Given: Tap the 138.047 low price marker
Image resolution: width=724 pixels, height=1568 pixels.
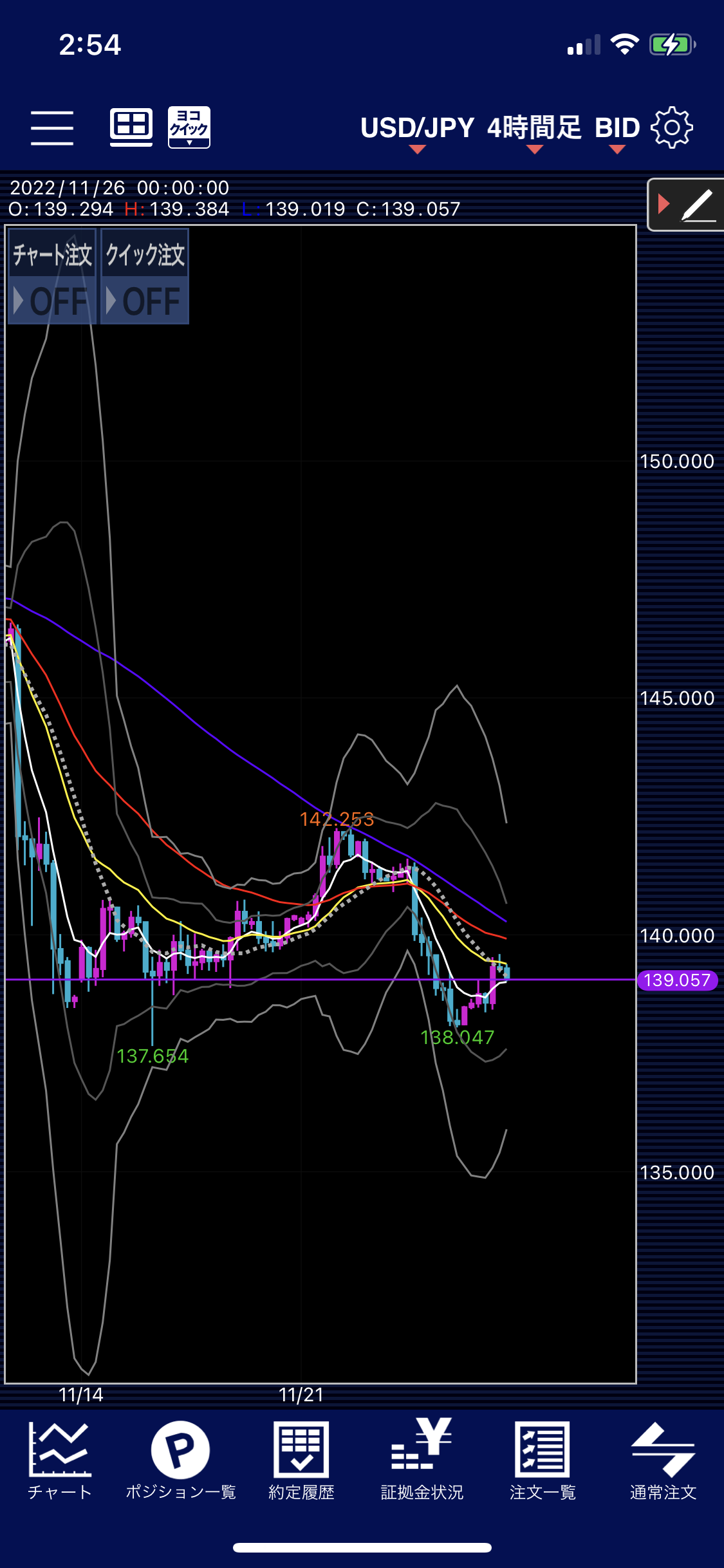Looking at the screenshot, I should (x=457, y=1038).
